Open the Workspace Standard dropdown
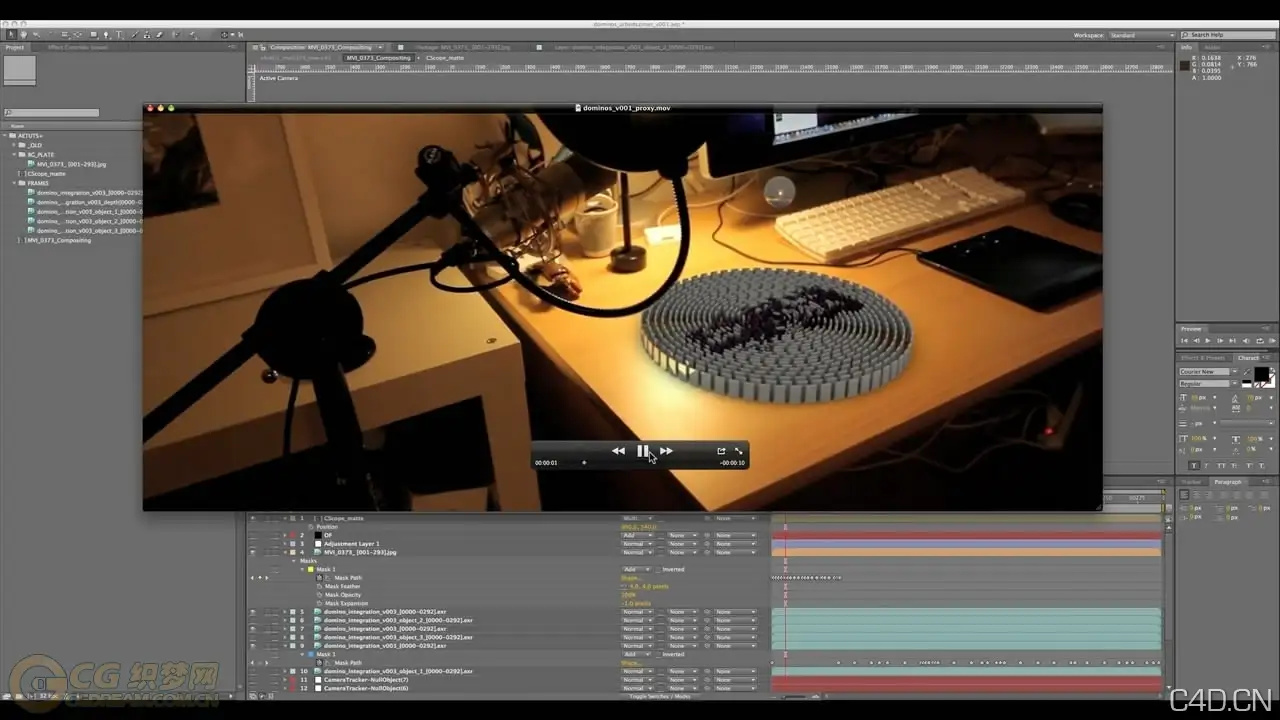 1142,35
